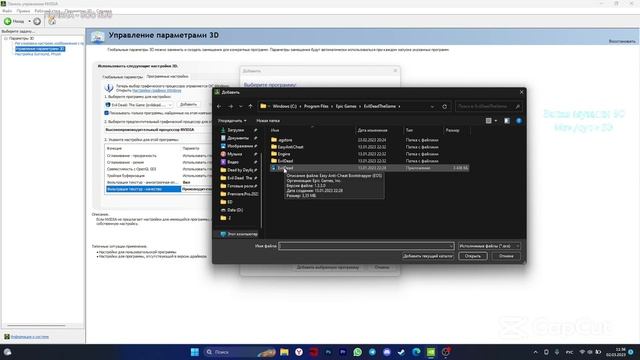The image size is (640, 360).
Task: Click Добавить button in NVIDIA panel
Action: [x=188, y=104]
